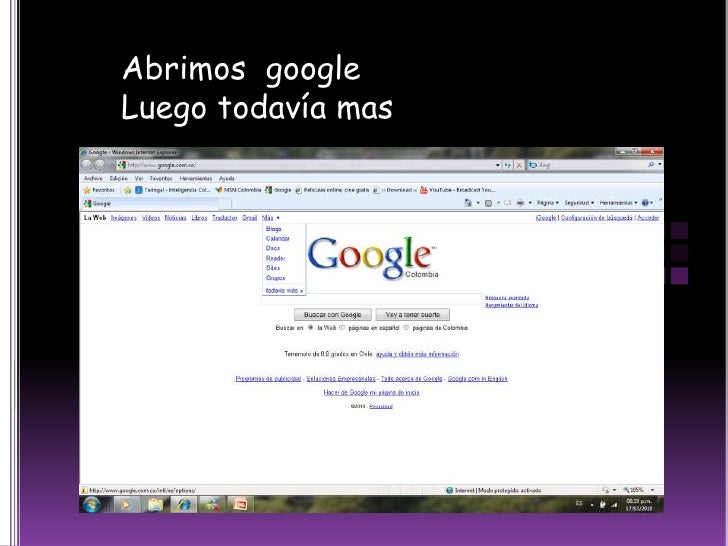The image size is (728, 546).
Task: Open the Gmail link
Action: [x=249, y=218]
